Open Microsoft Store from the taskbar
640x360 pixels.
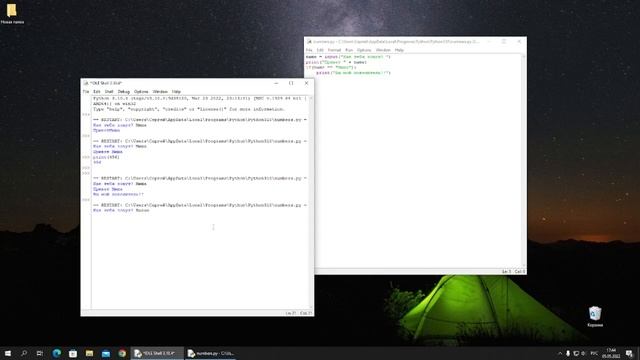click(x=73, y=353)
